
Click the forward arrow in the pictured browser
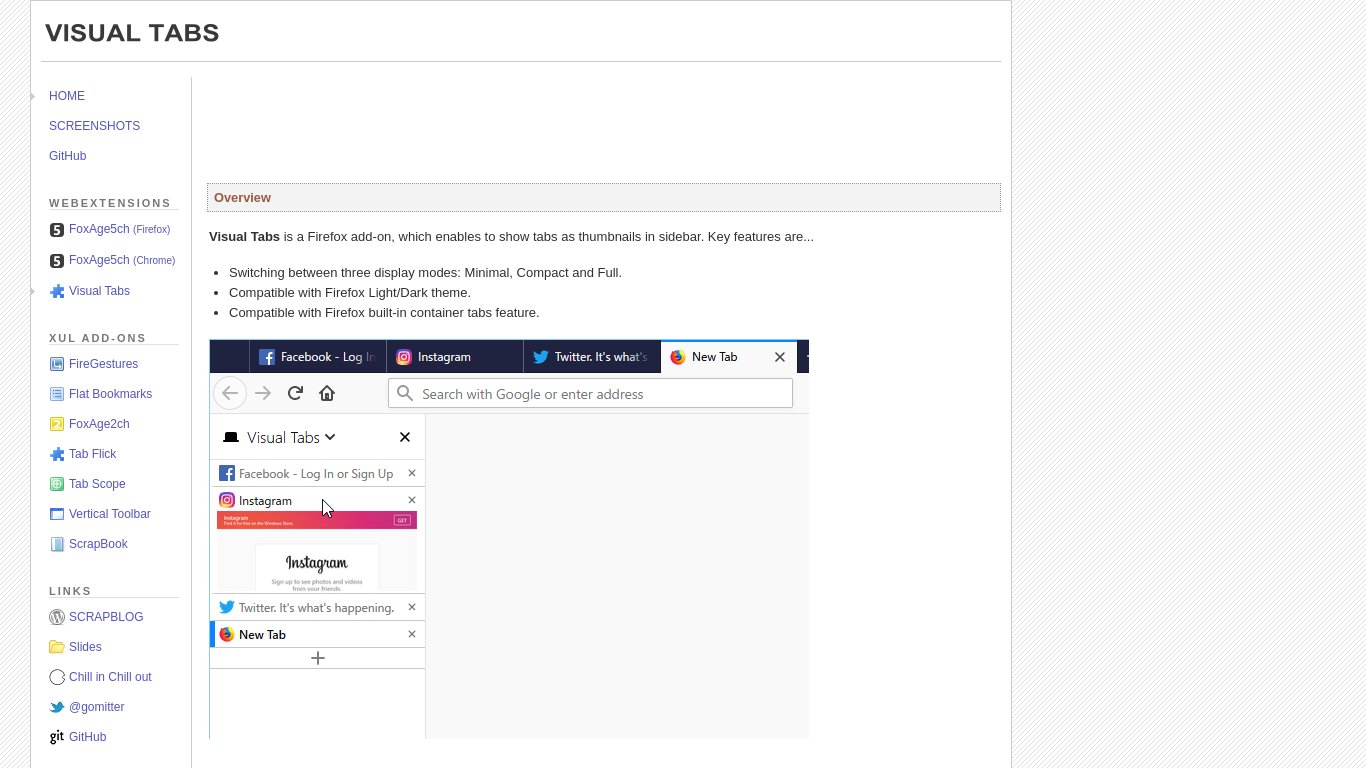tap(263, 393)
